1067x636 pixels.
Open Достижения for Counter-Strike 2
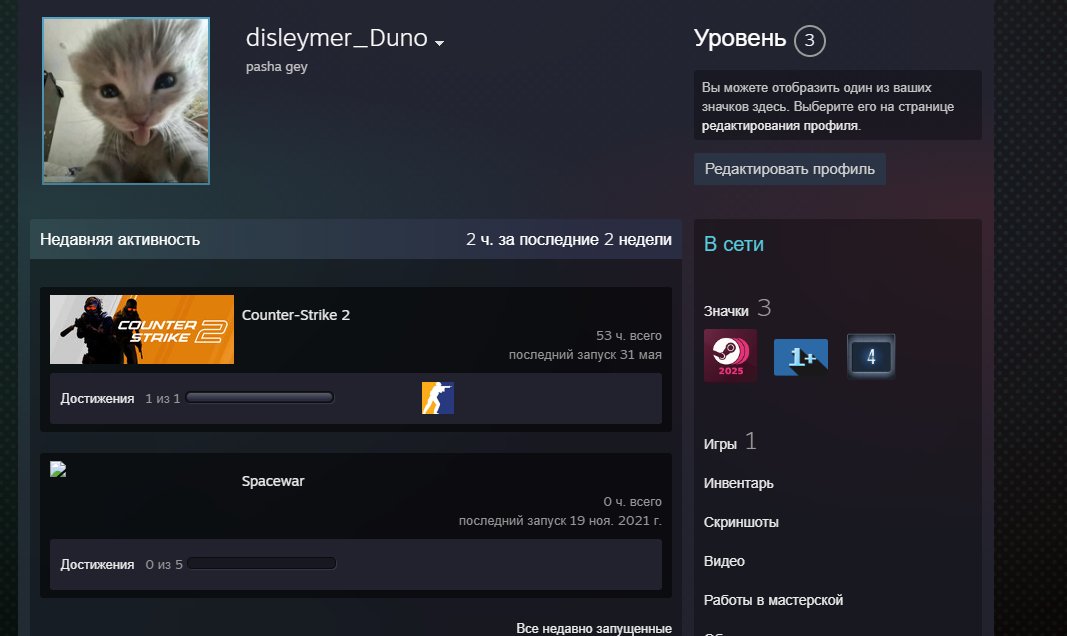(x=97, y=399)
